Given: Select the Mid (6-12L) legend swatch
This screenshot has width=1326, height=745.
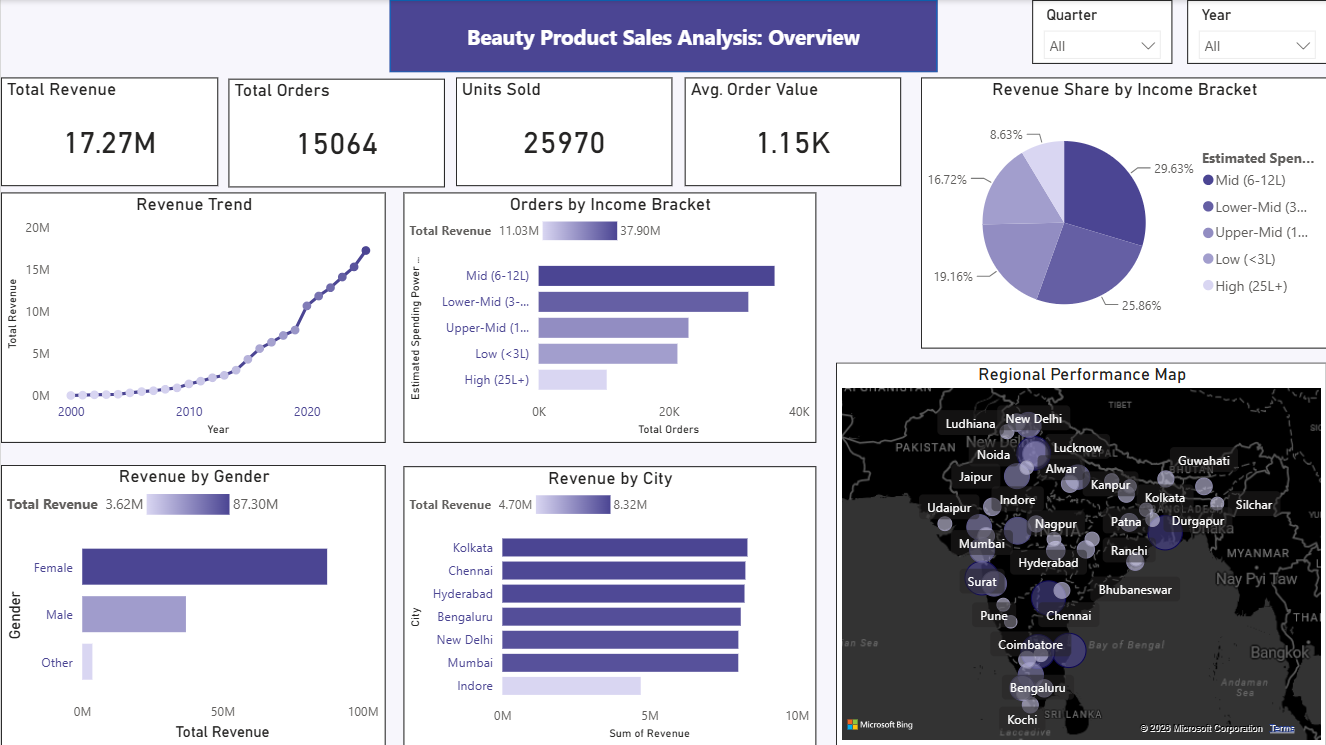Looking at the screenshot, I should pos(1208,180).
